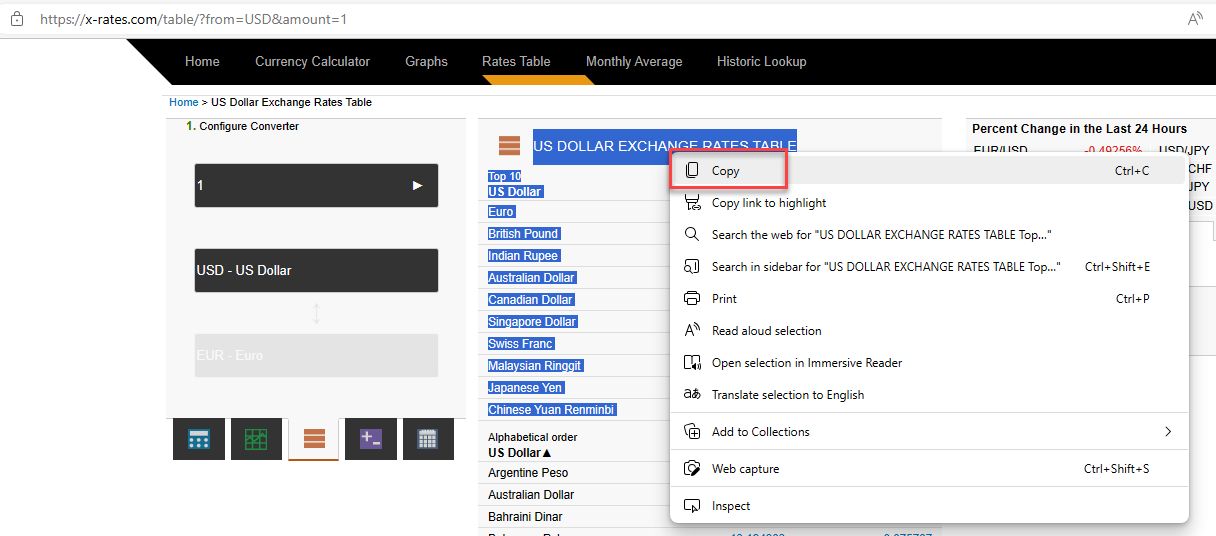This screenshot has height=536, width=1216.
Task: Open the Monthly Average navigation tab
Action: point(634,62)
